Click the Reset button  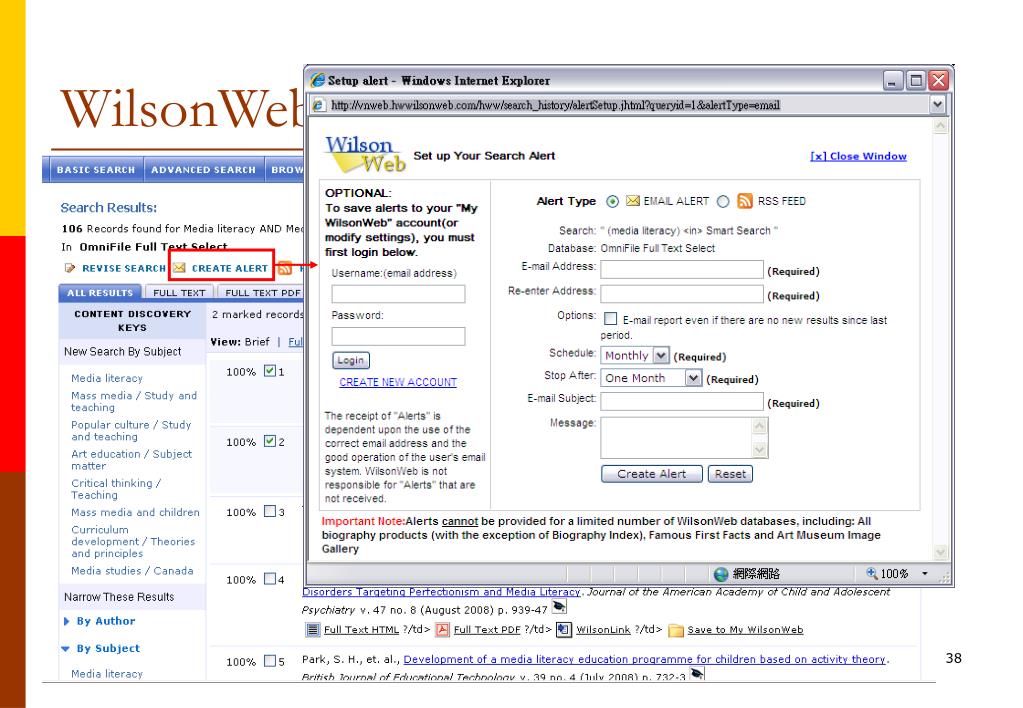(x=730, y=474)
